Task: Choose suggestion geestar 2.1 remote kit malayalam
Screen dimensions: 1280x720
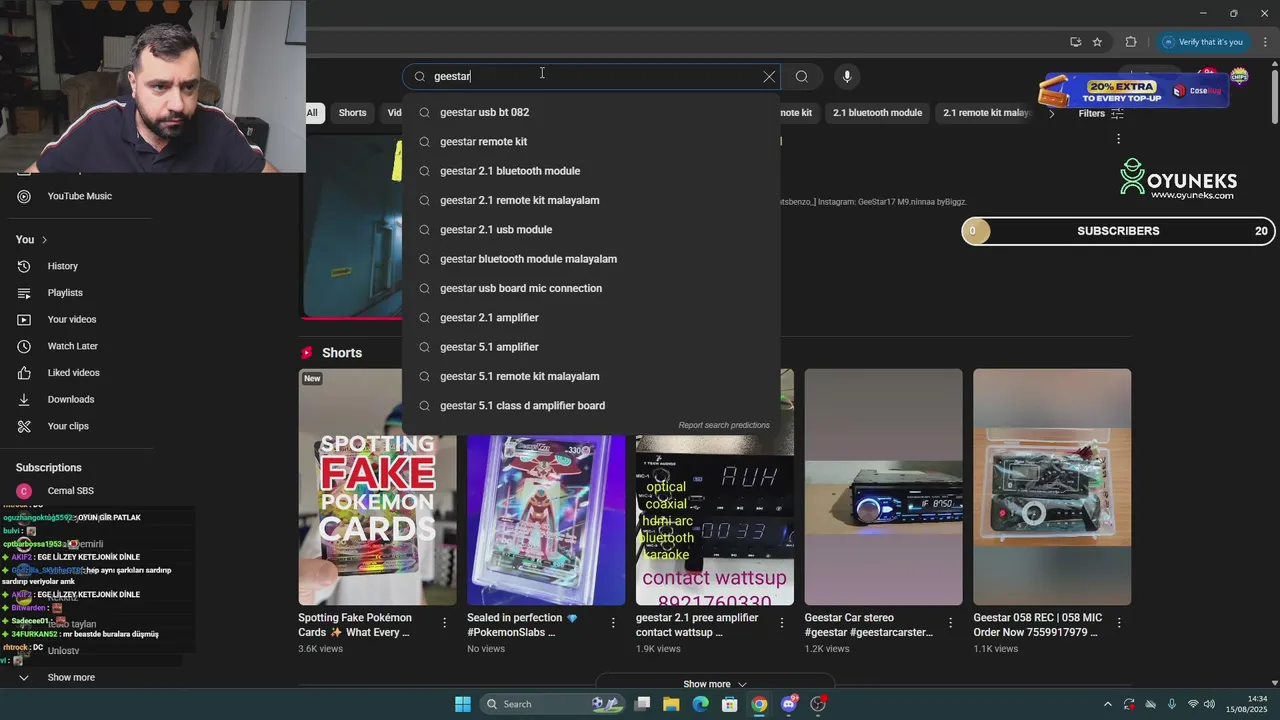Action: pos(590,200)
